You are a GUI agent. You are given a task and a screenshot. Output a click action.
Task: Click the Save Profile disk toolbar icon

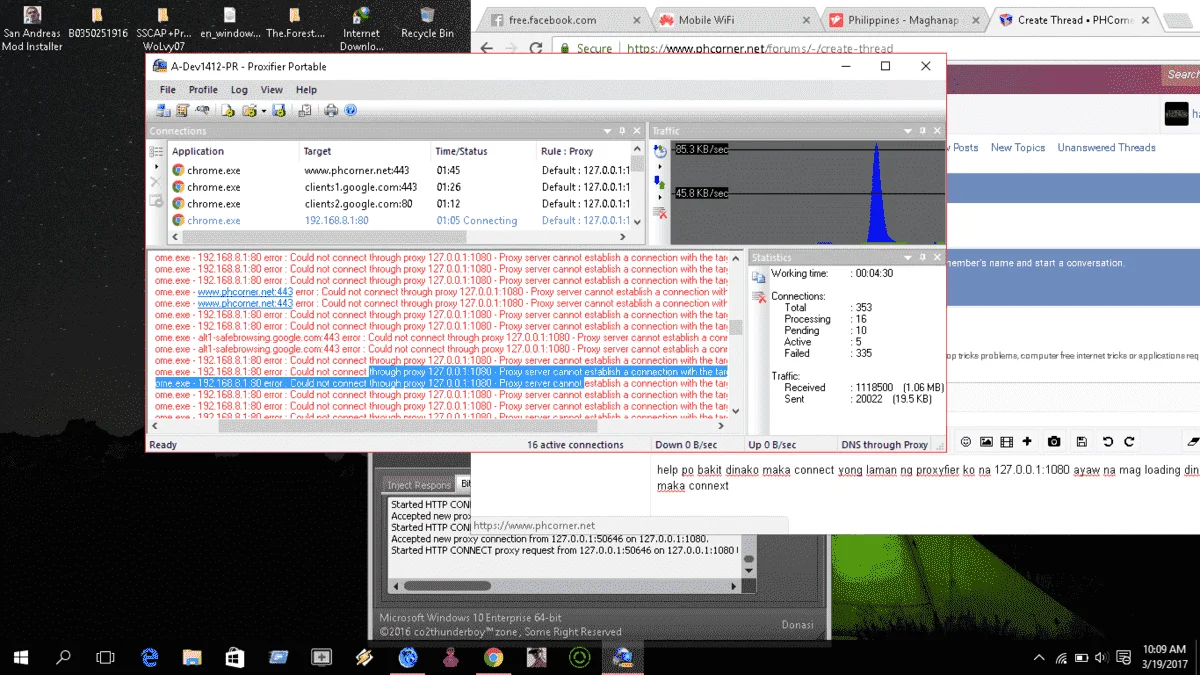[279, 110]
